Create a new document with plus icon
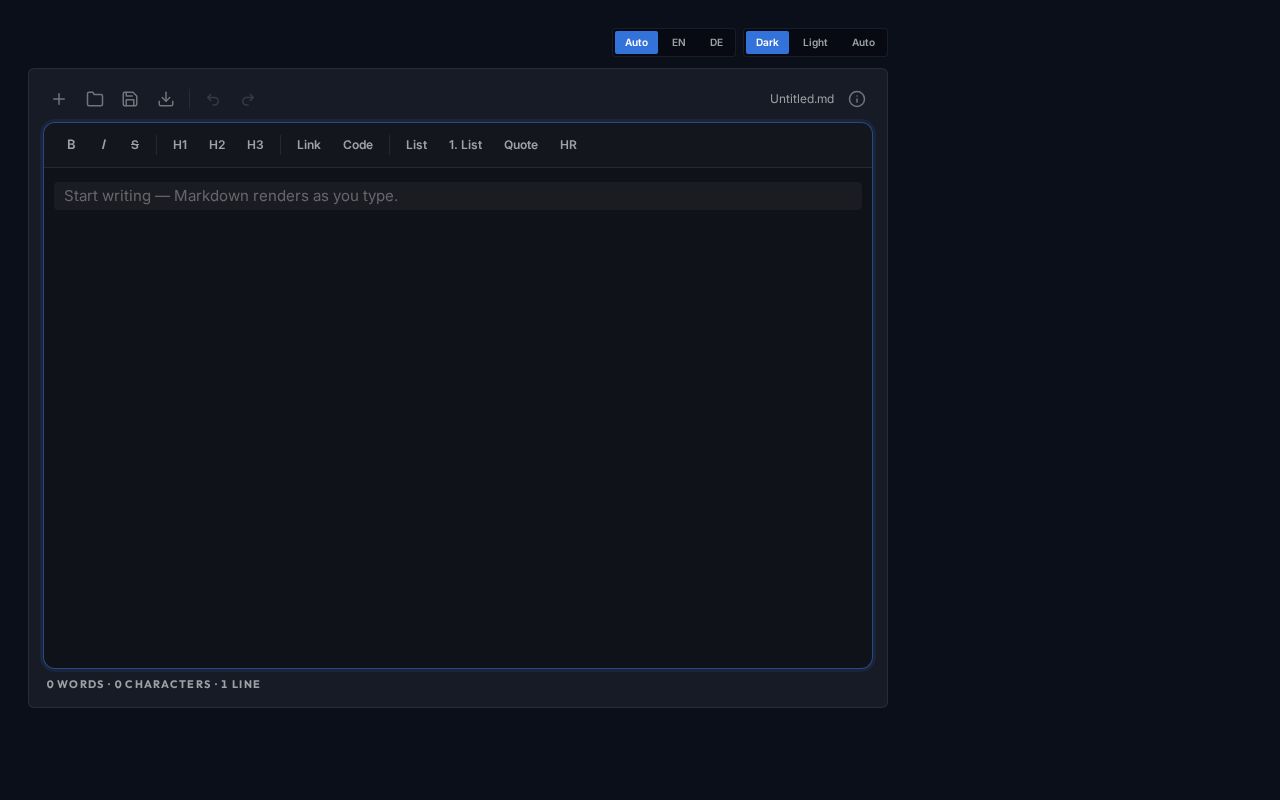1280x800 pixels. click(x=59, y=99)
